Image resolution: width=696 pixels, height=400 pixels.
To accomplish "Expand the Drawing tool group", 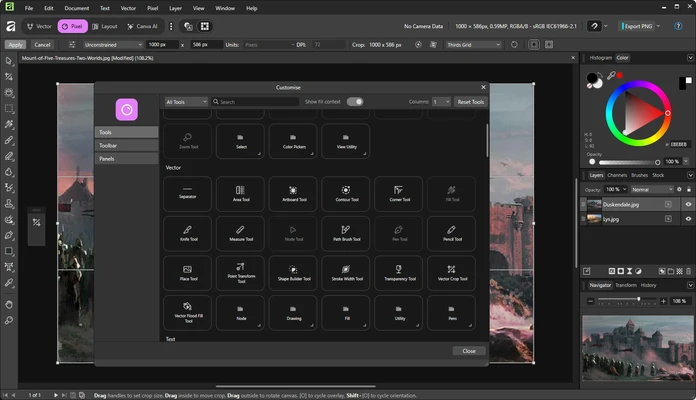I will click(x=293, y=313).
